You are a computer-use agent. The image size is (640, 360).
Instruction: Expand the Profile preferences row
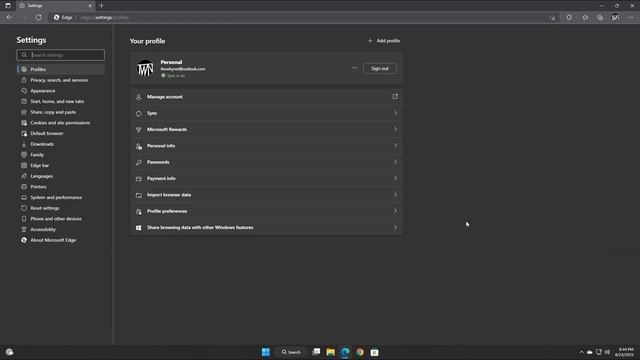click(x=267, y=211)
